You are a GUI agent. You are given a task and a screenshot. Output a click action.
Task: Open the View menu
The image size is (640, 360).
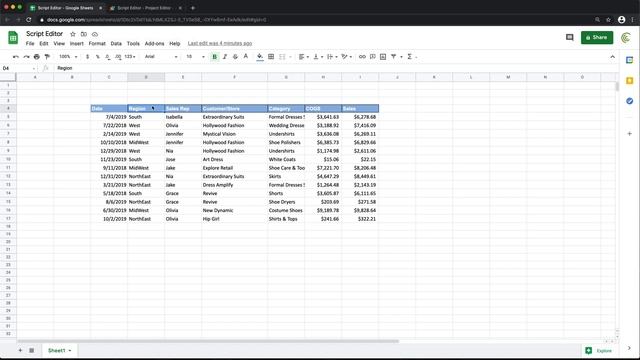pos(59,43)
